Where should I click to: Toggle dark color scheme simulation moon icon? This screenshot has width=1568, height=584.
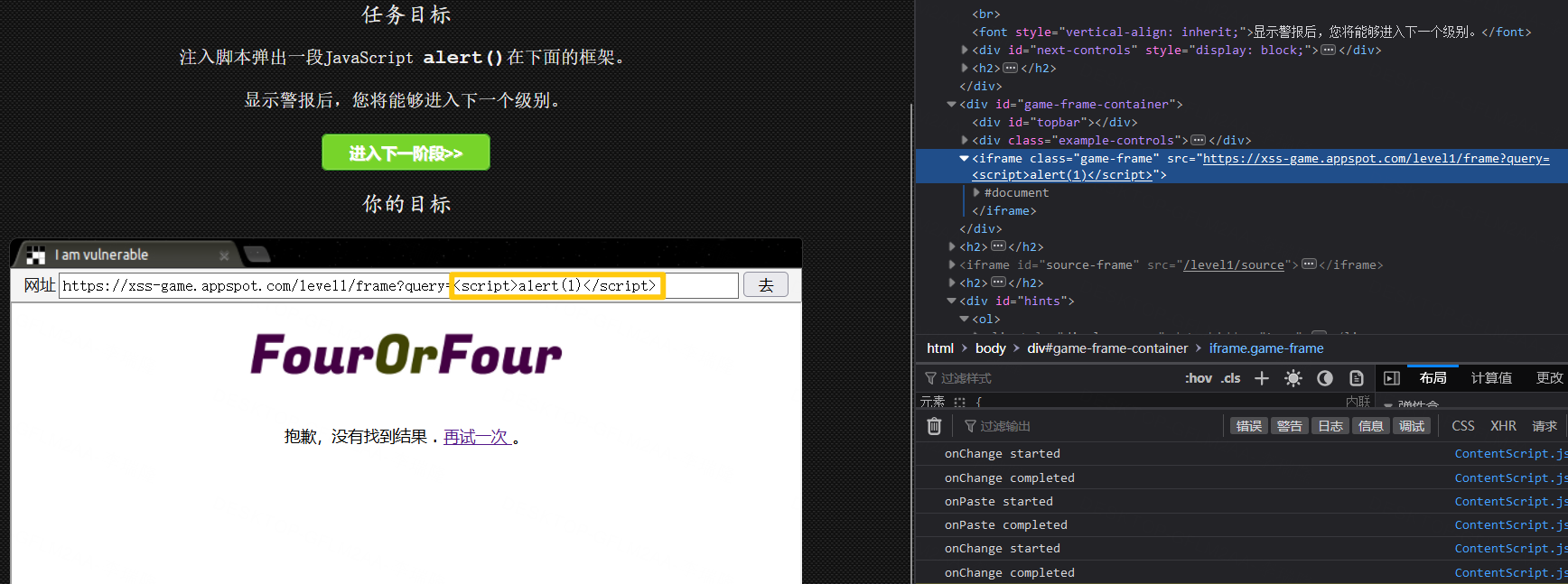tap(1325, 378)
